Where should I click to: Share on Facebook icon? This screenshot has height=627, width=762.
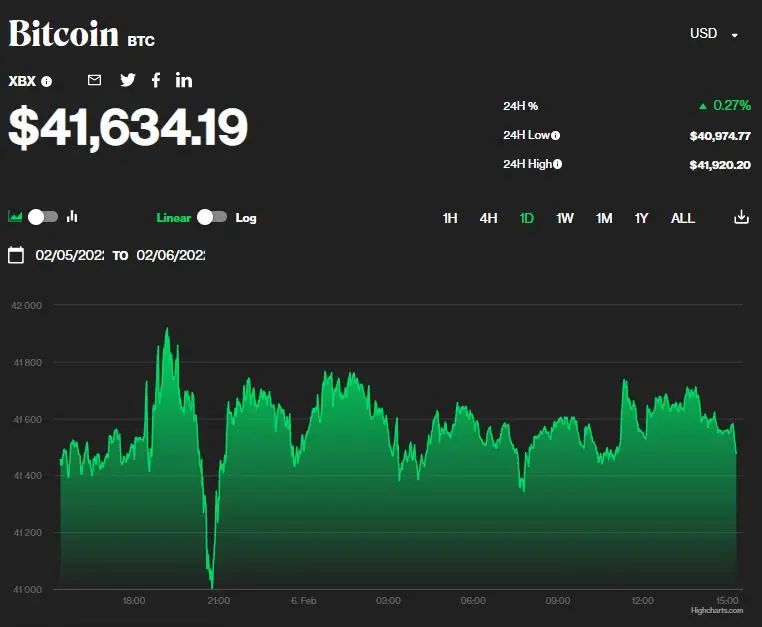(156, 80)
